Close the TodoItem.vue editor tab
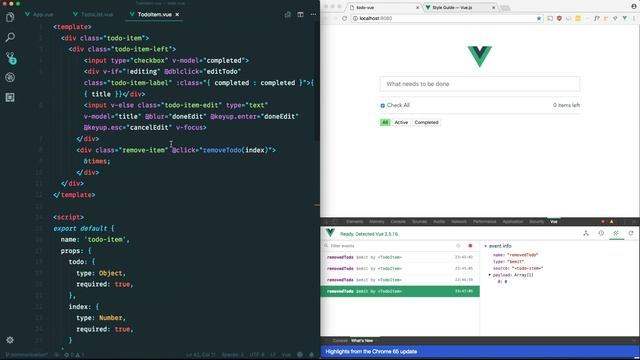 (177, 14)
